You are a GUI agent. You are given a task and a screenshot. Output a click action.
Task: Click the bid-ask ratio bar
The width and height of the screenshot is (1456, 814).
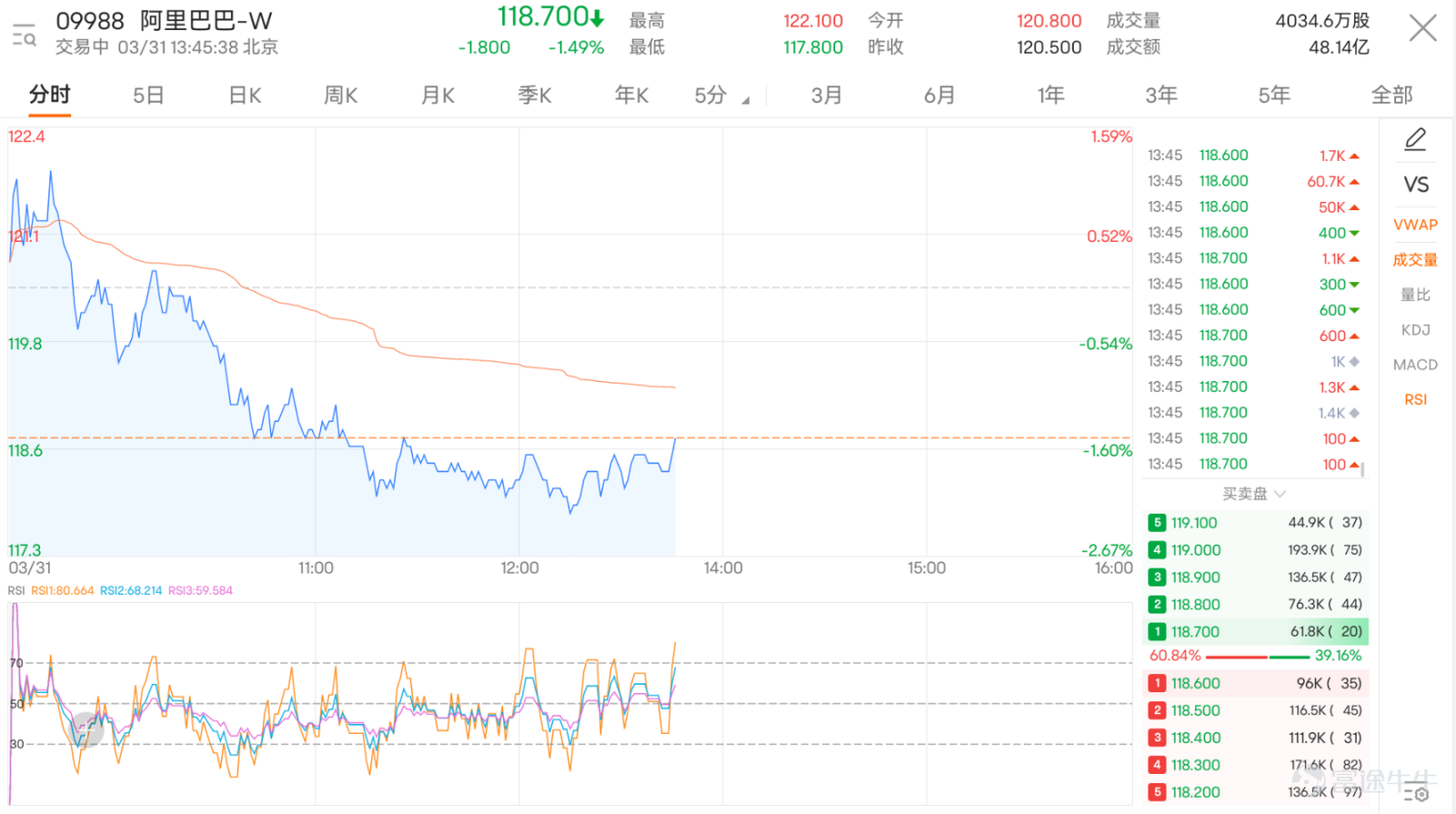coord(1256,657)
